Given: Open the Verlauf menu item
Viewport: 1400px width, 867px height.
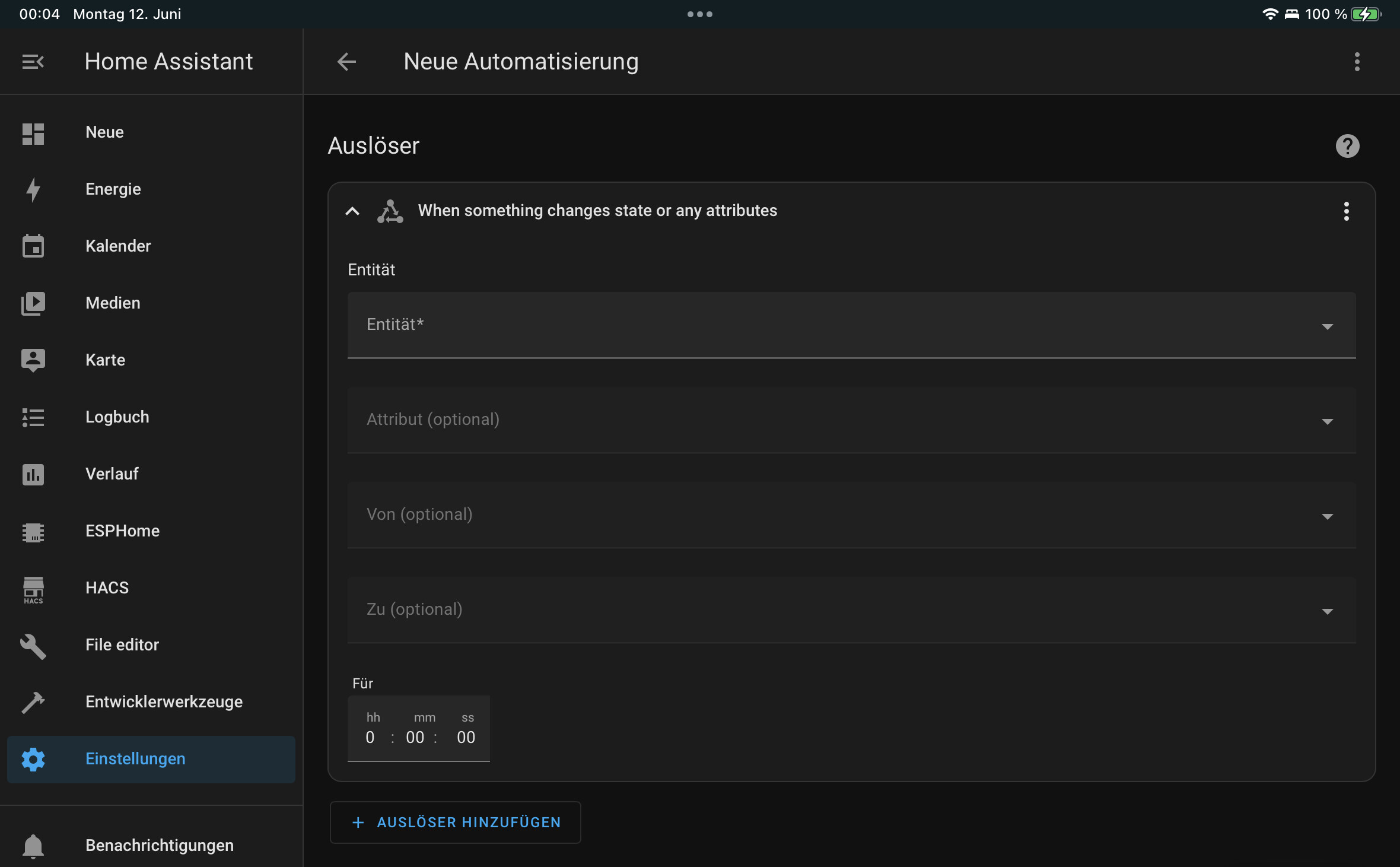Looking at the screenshot, I should click(151, 475).
